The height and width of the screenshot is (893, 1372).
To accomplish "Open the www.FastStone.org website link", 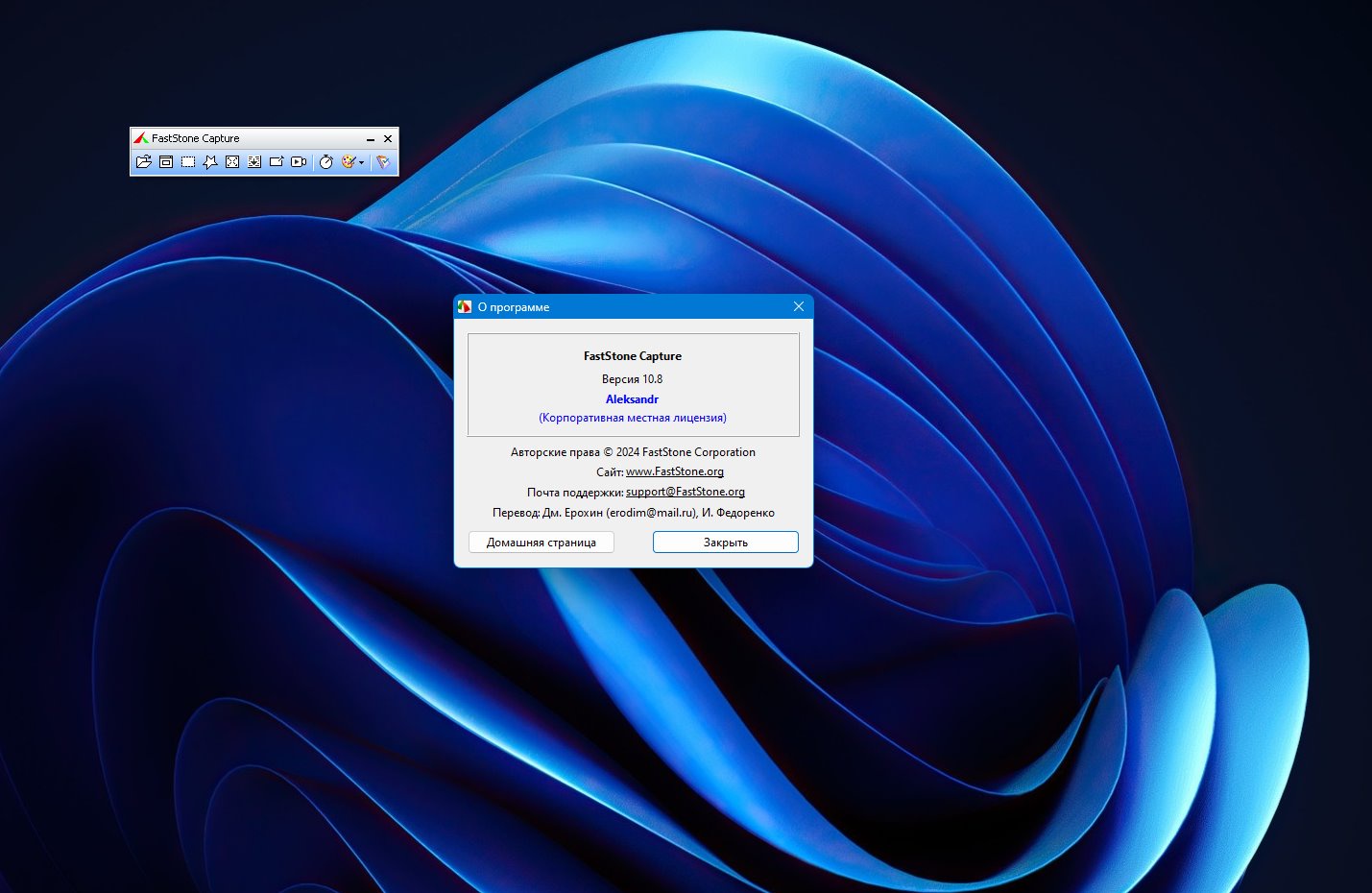I will 675,471.
